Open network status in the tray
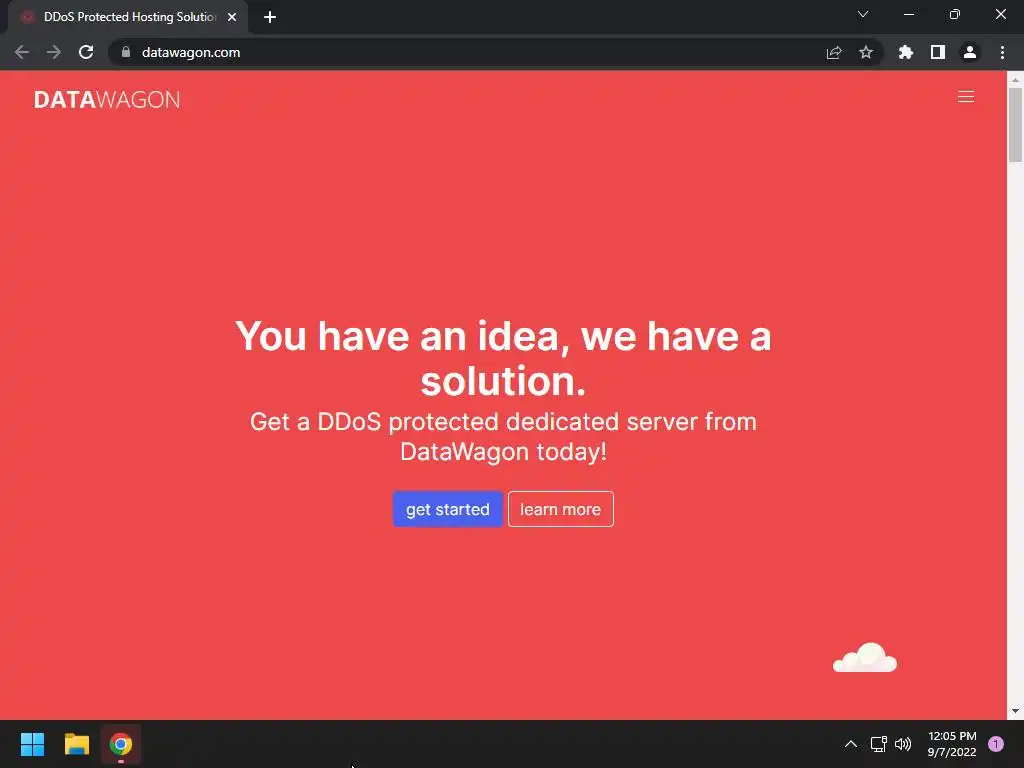The height and width of the screenshot is (768, 1024). coord(878,744)
